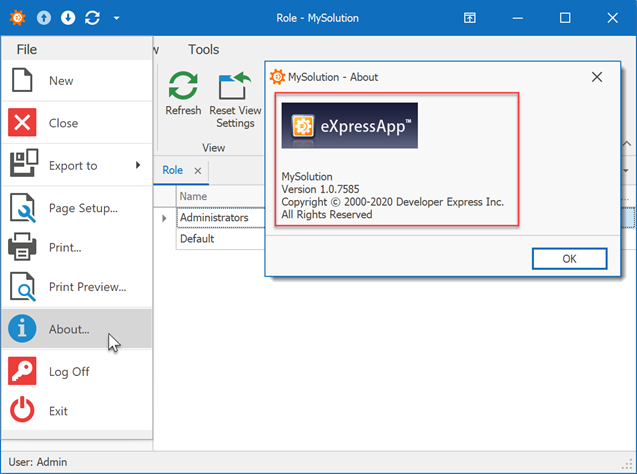Click the New document icon in File menu
This screenshot has height=474, width=637.
pyautogui.click(x=23, y=81)
